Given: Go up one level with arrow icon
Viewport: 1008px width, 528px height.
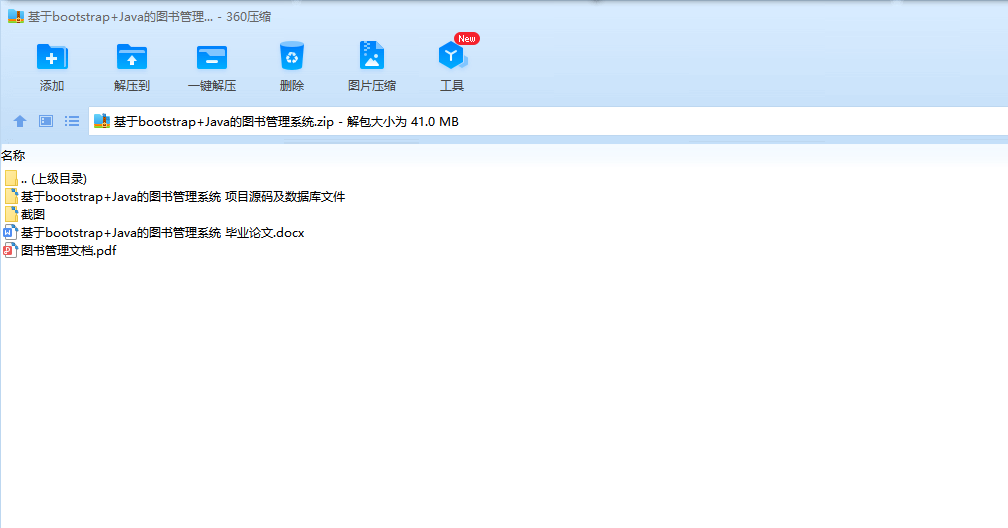Looking at the screenshot, I should (20, 121).
